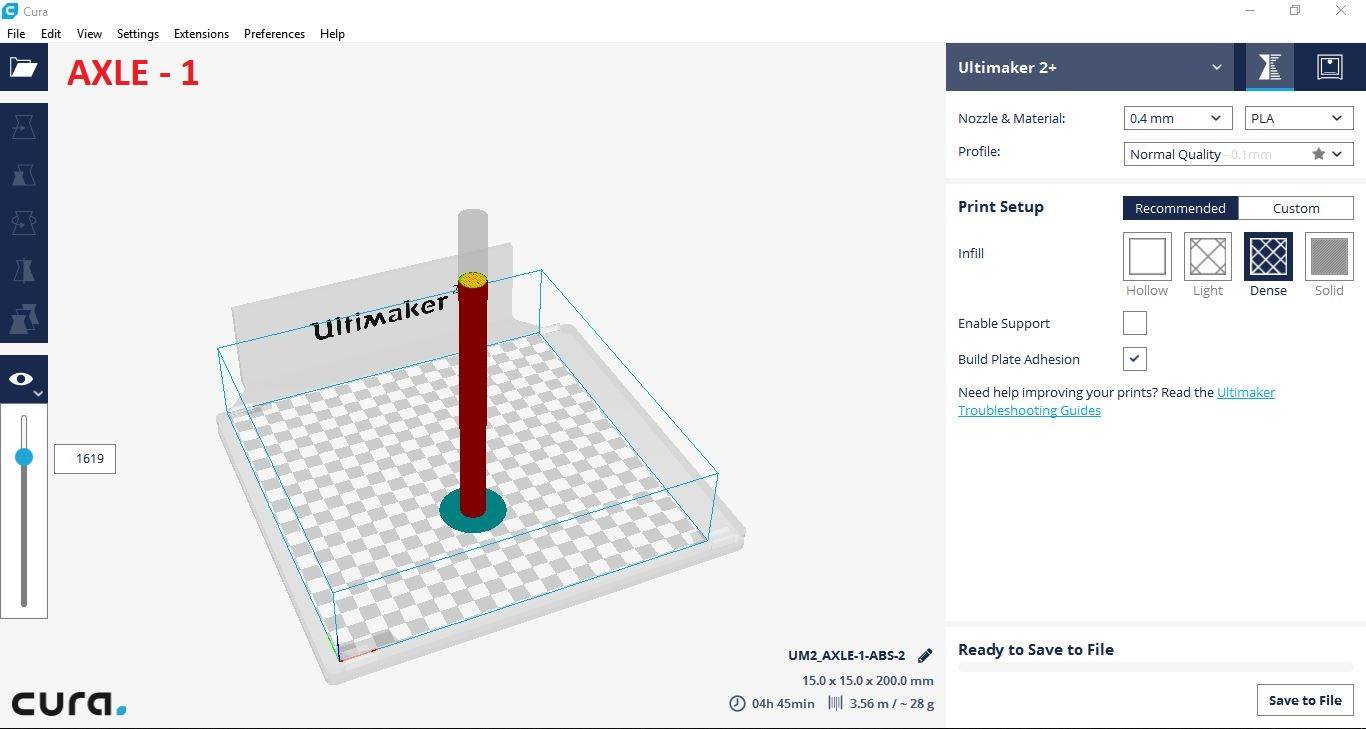Image resolution: width=1366 pixels, height=729 pixels.
Task: Click the UM2_AXLE-1-ABS-2 job name
Action: 846,656
